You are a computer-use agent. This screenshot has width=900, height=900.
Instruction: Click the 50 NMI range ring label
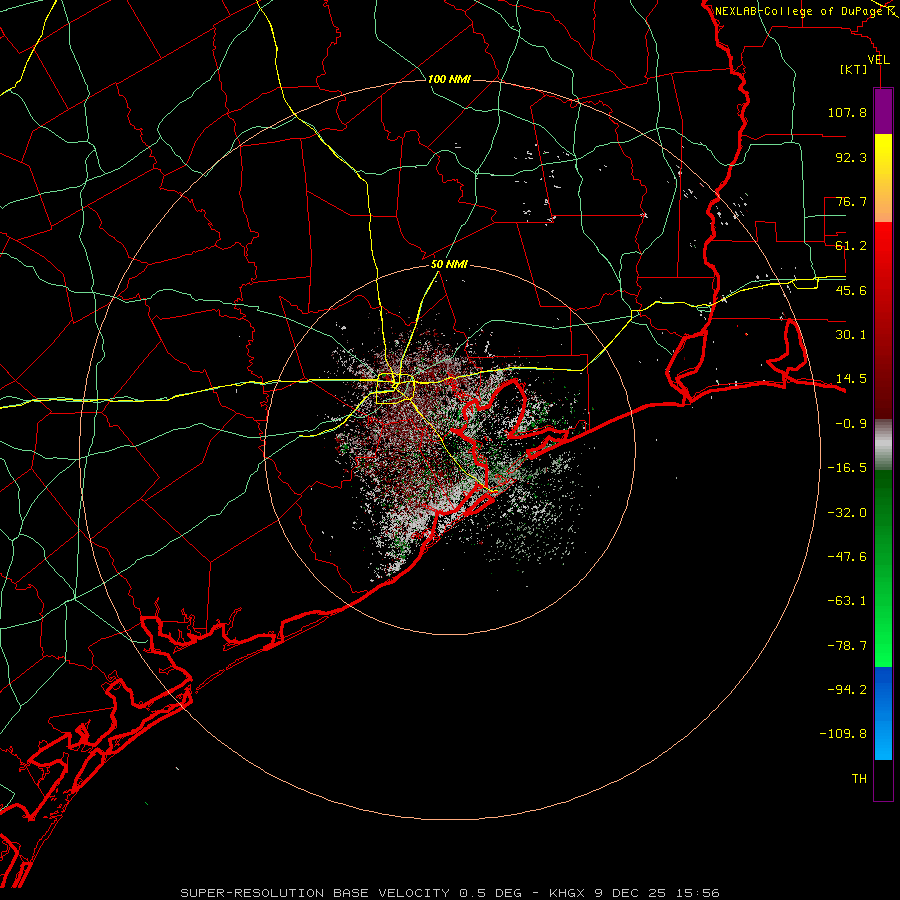click(449, 265)
